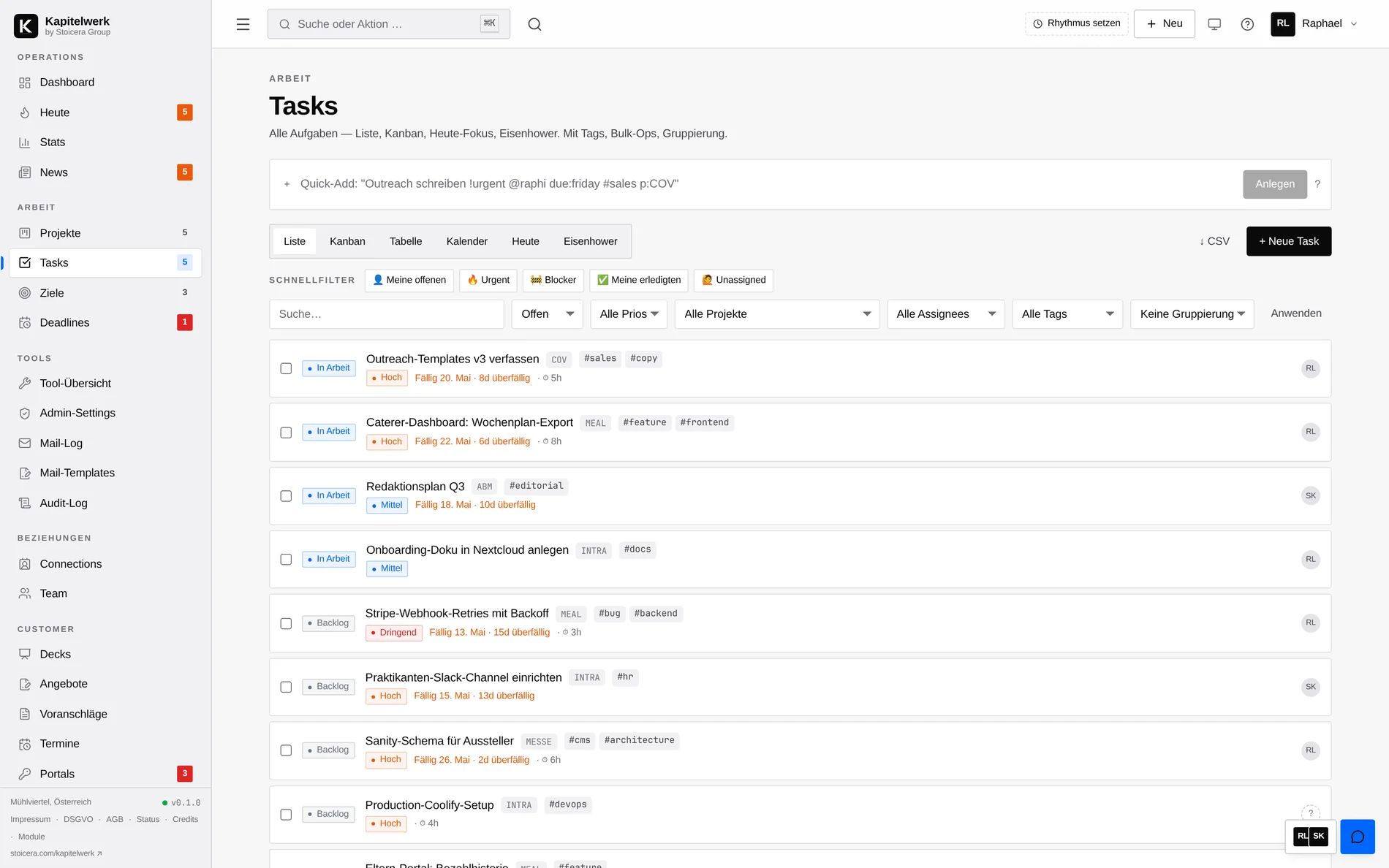The height and width of the screenshot is (868, 1389).
Task: Open Admin-Settings shield icon
Action: tap(25, 414)
